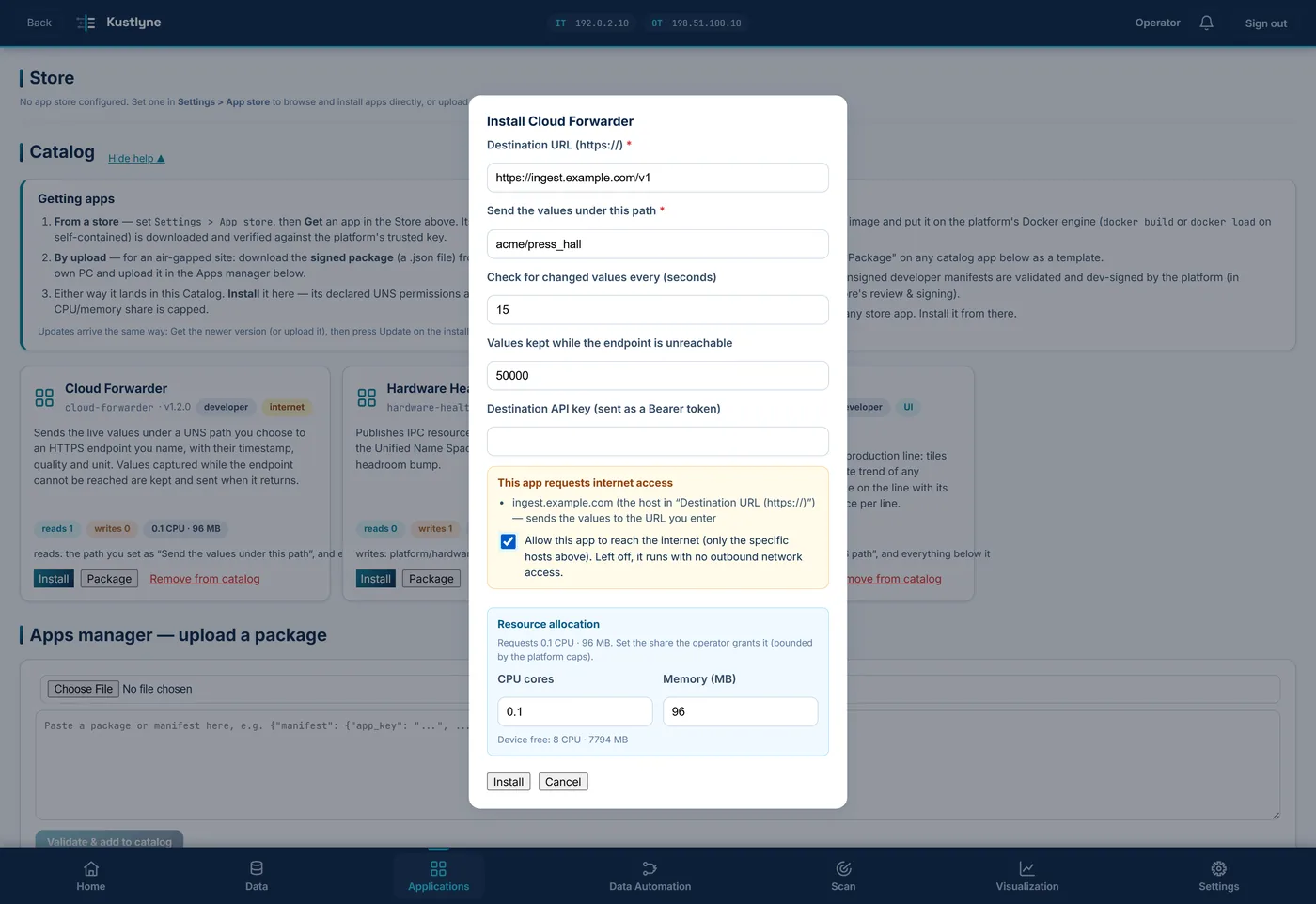
Task: Open Applications in the bottom navigation
Action: click(438, 876)
